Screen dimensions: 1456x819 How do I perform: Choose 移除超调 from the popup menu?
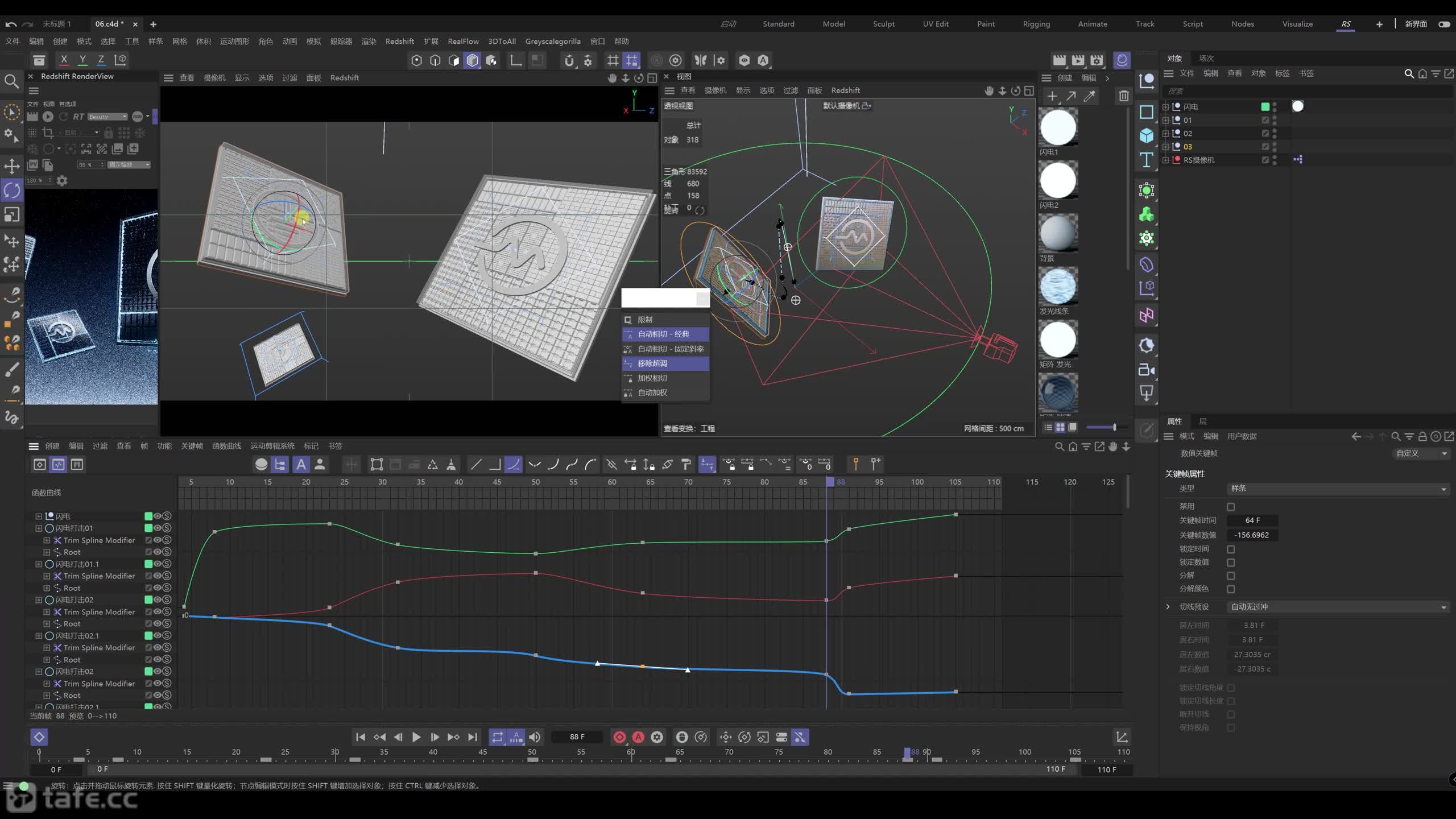click(x=665, y=363)
